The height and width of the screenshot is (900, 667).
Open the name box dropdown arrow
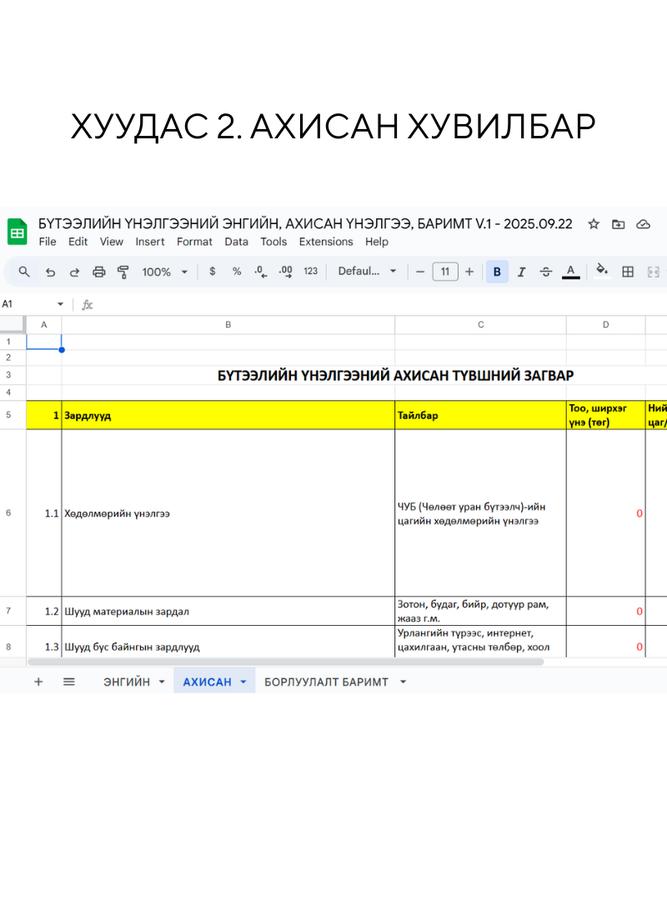pos(60,304)
